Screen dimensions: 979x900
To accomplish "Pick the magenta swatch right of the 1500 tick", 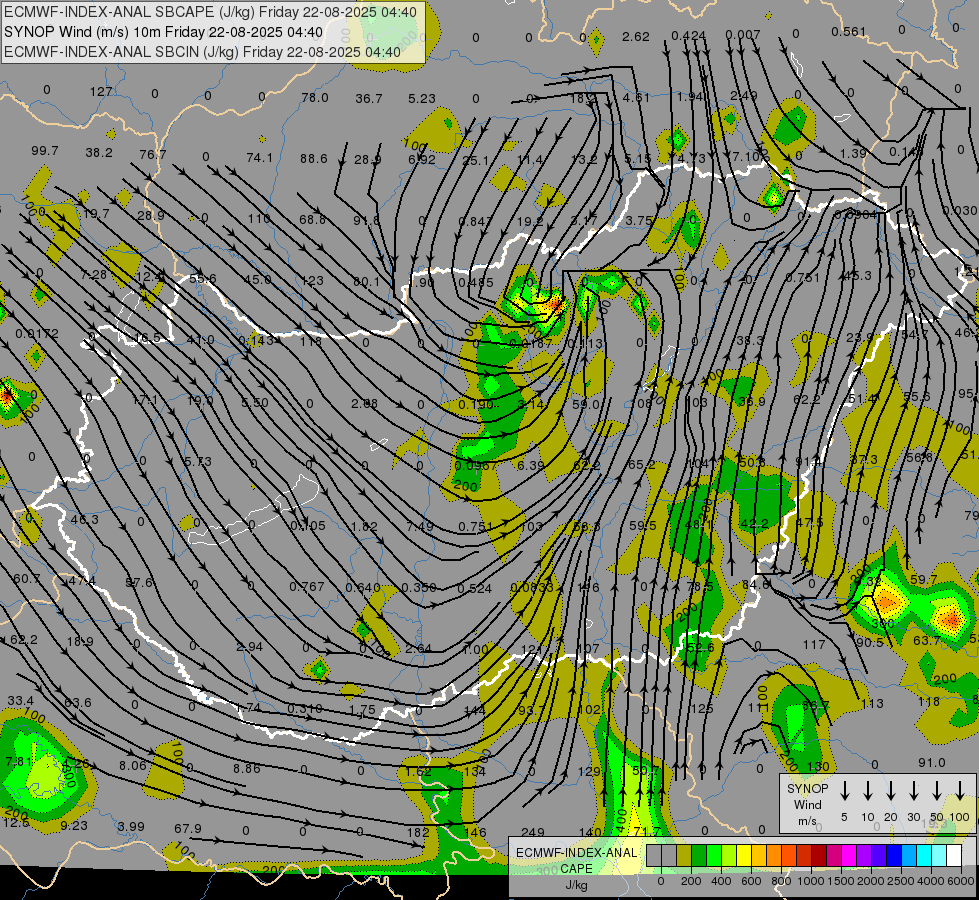I will [849, 855].
